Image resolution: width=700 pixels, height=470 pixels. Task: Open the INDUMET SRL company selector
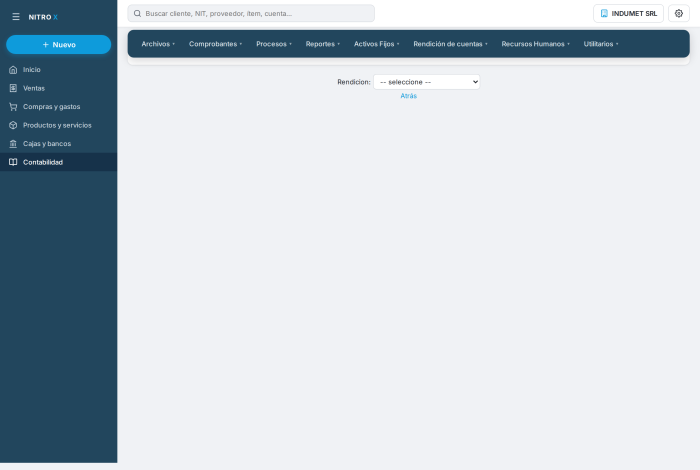coord(628,13)
